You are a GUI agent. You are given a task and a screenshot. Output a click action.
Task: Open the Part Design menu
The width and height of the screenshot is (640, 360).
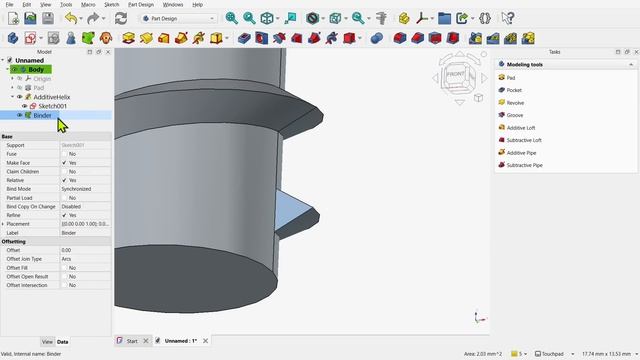pyautogui.click(x=141, y=4)
